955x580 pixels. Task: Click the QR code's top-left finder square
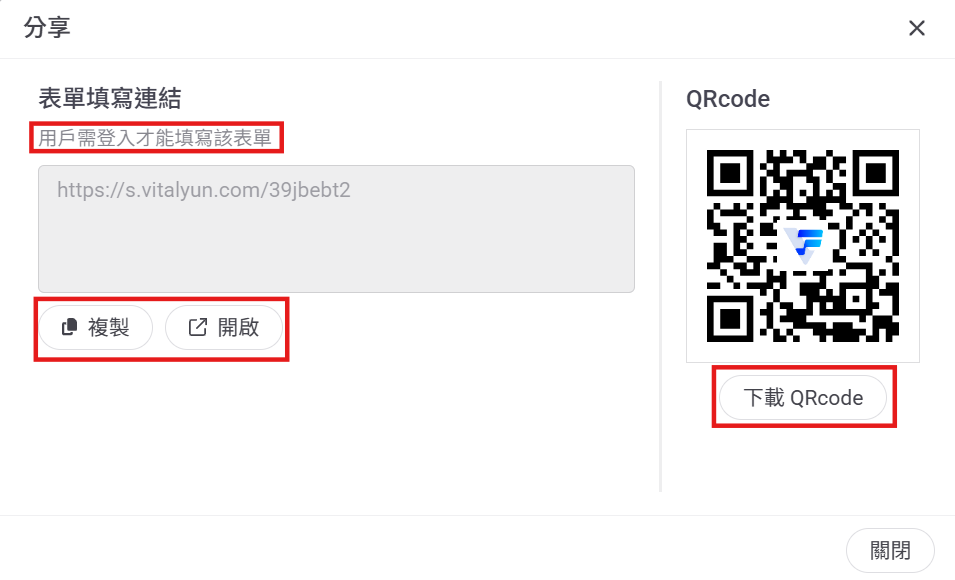[x=730, y=173]
